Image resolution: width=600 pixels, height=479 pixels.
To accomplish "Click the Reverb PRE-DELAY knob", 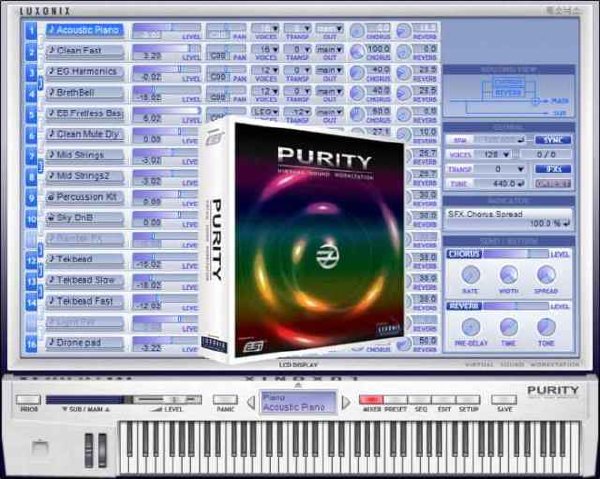I will 470,327.
